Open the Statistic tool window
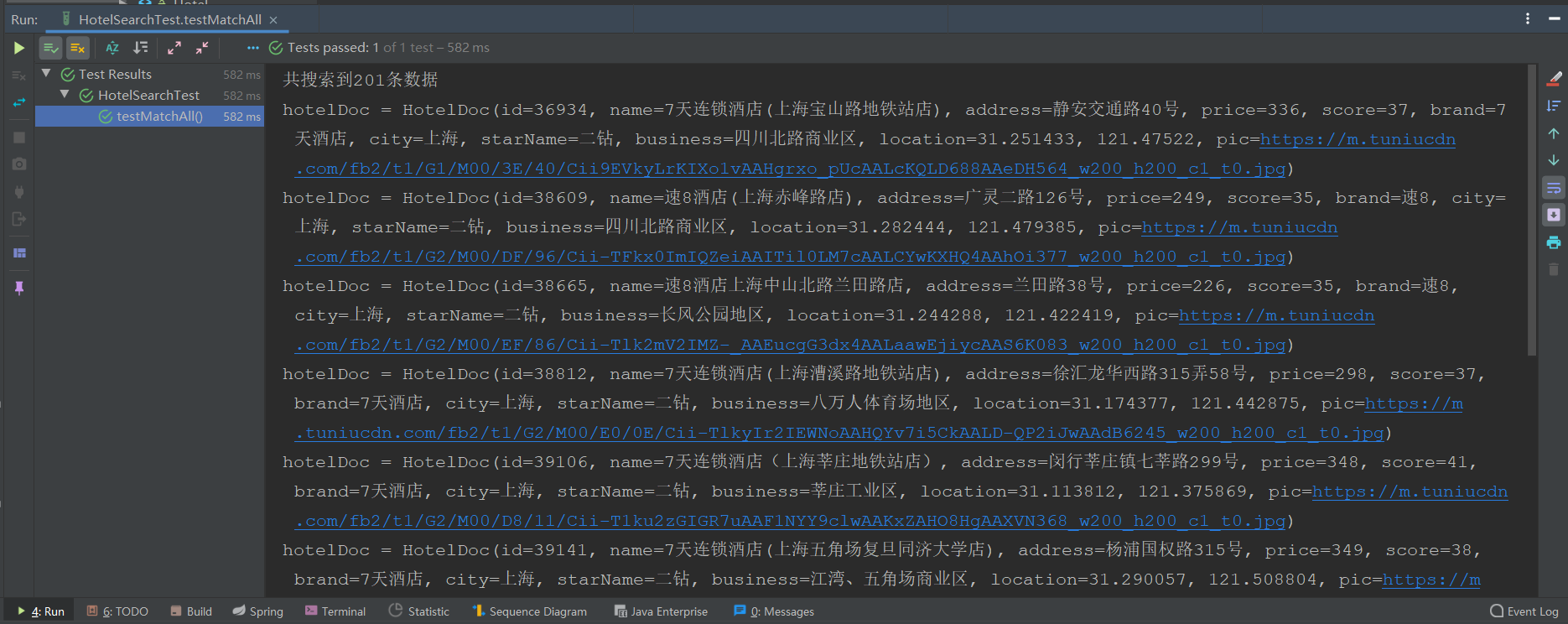The height and width of the screenshot is (624, 1568). point(419,611)
